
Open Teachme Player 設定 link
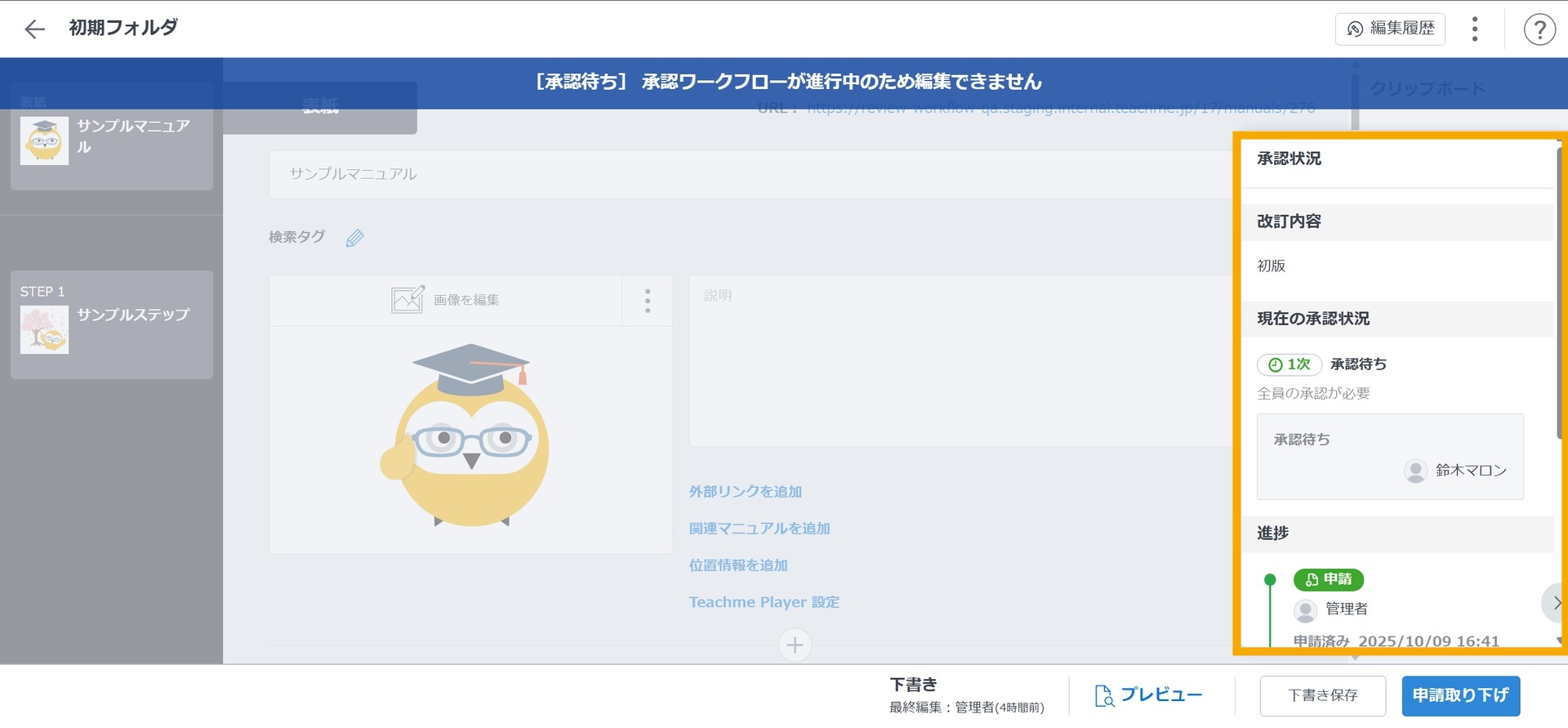pos(764,602)
